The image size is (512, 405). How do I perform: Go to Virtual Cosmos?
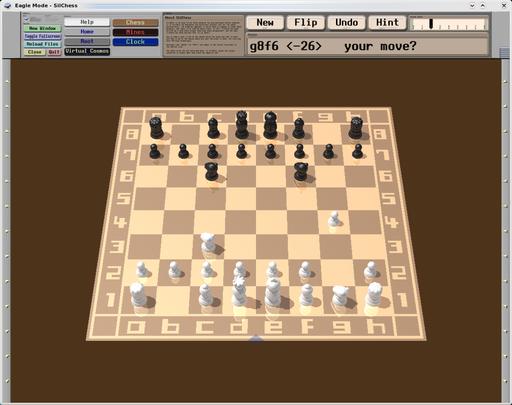87,51
